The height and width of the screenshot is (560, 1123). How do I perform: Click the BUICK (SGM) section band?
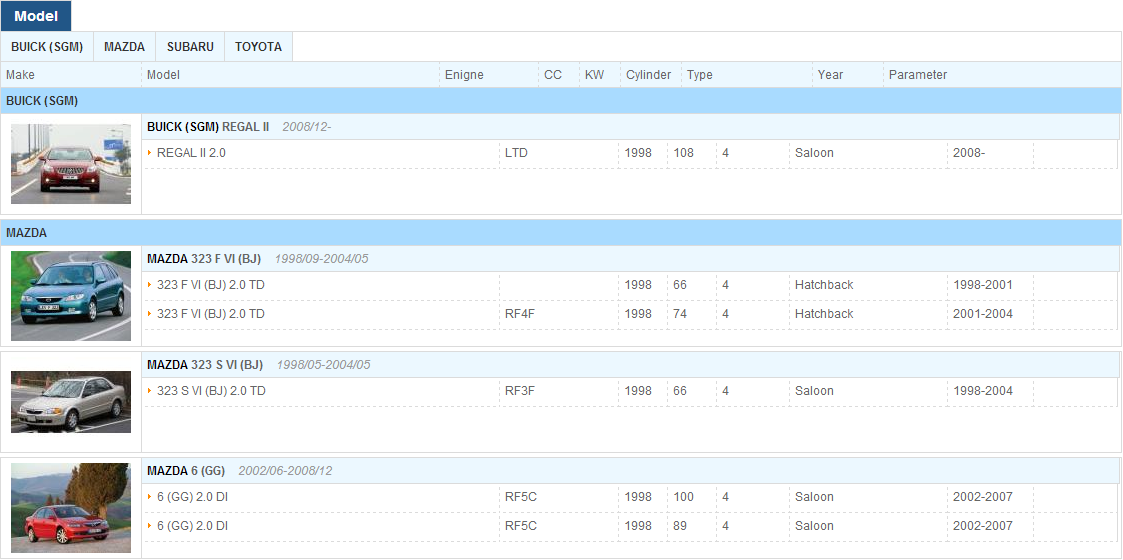[561, 101]
